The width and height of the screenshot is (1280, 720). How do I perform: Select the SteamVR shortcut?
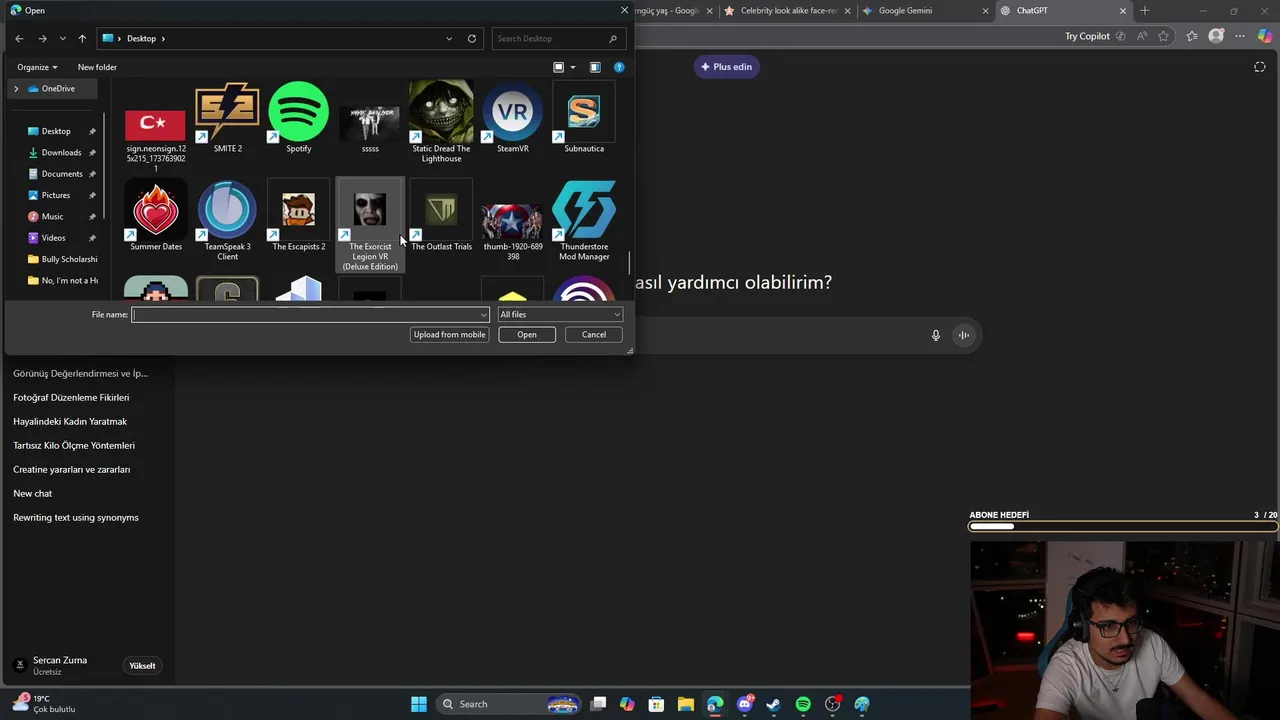pyautogui.click(x=512, y=118)
